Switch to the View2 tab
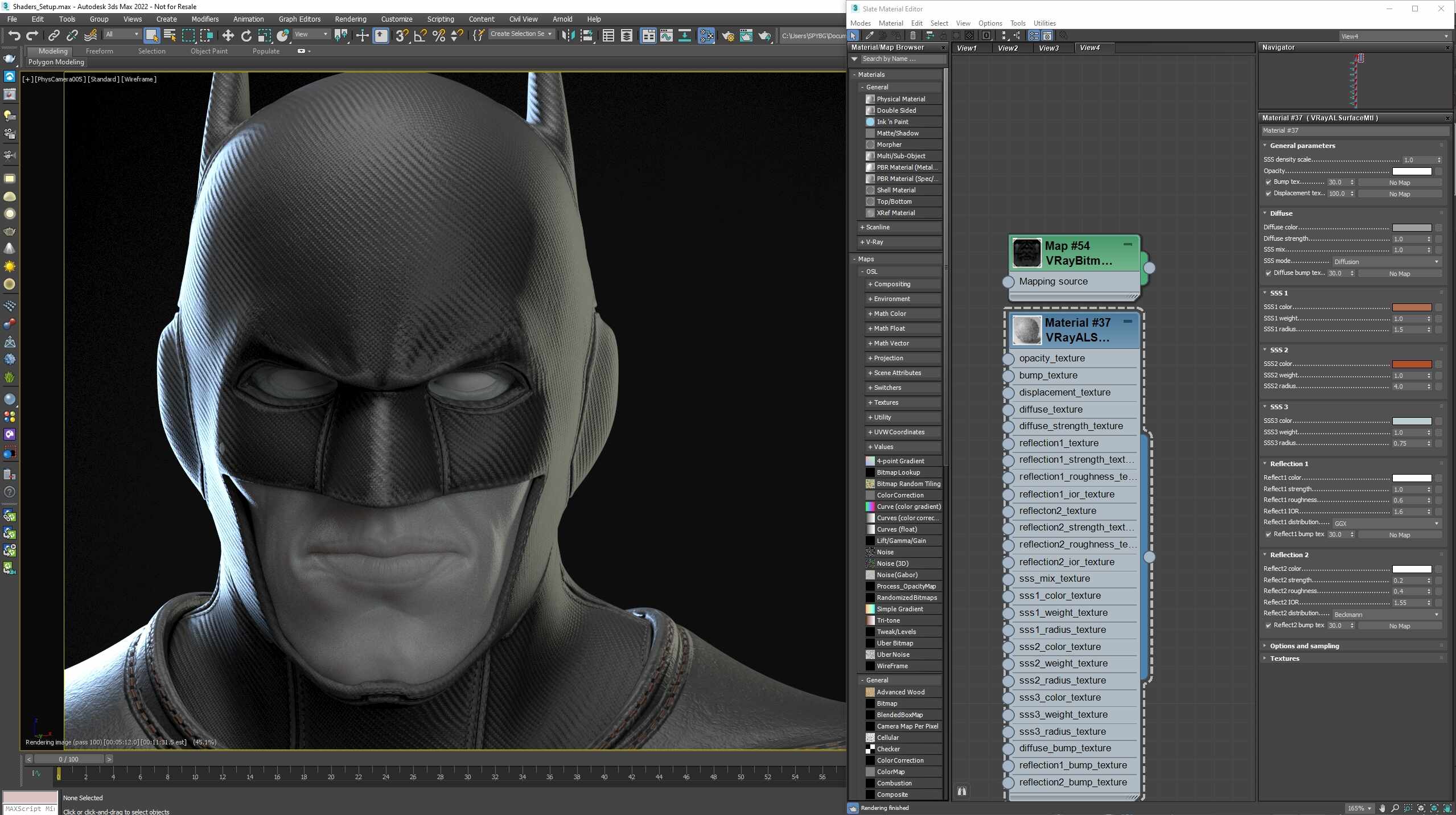The width and height of the screenshot is (1456, 815). pos(1007,48)
